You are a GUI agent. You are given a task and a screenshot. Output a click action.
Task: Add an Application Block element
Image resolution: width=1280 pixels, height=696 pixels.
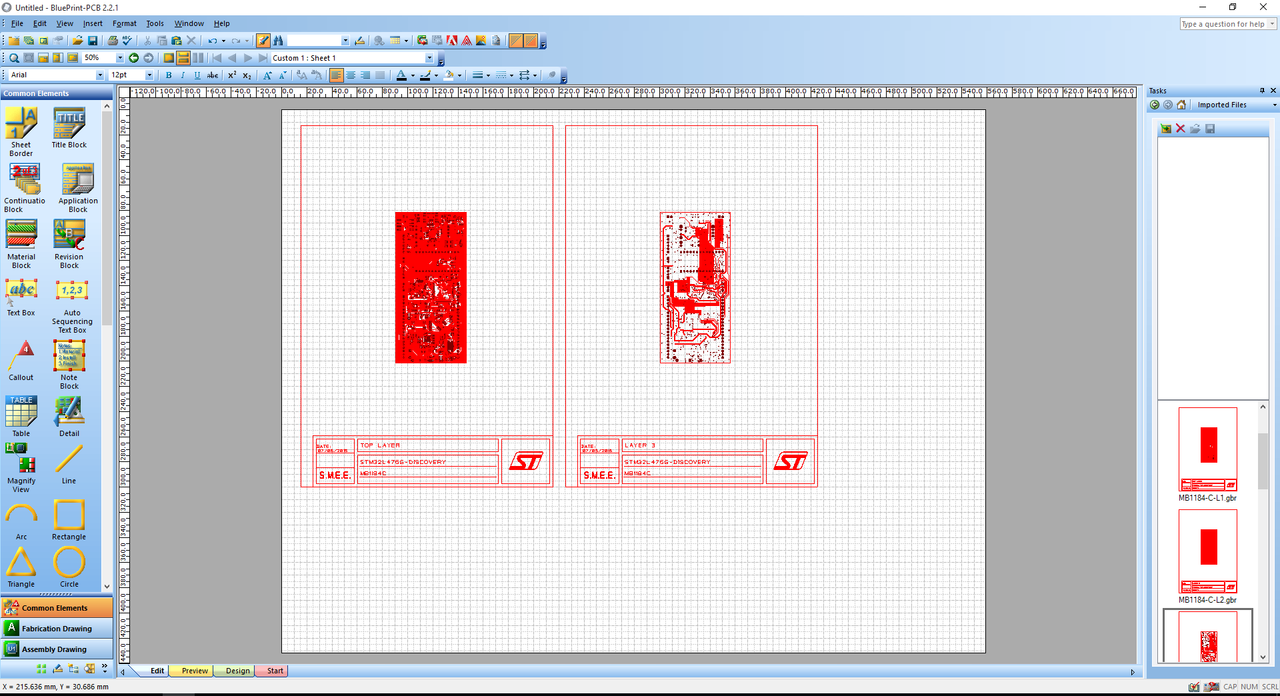coord(78,188)
